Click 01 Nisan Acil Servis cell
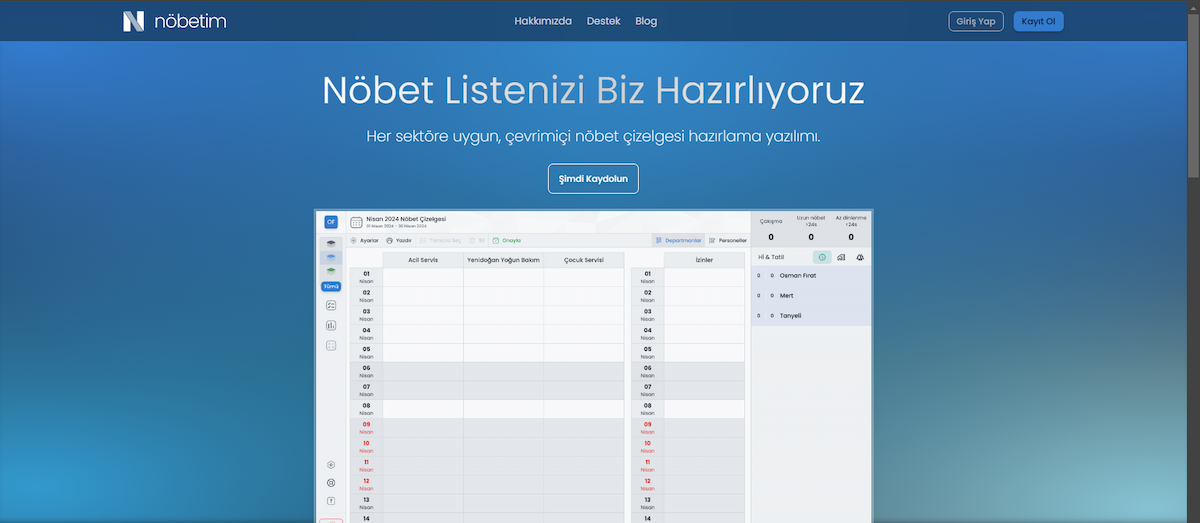This screenshot has height=523, width=1200. tap(423, 277)
